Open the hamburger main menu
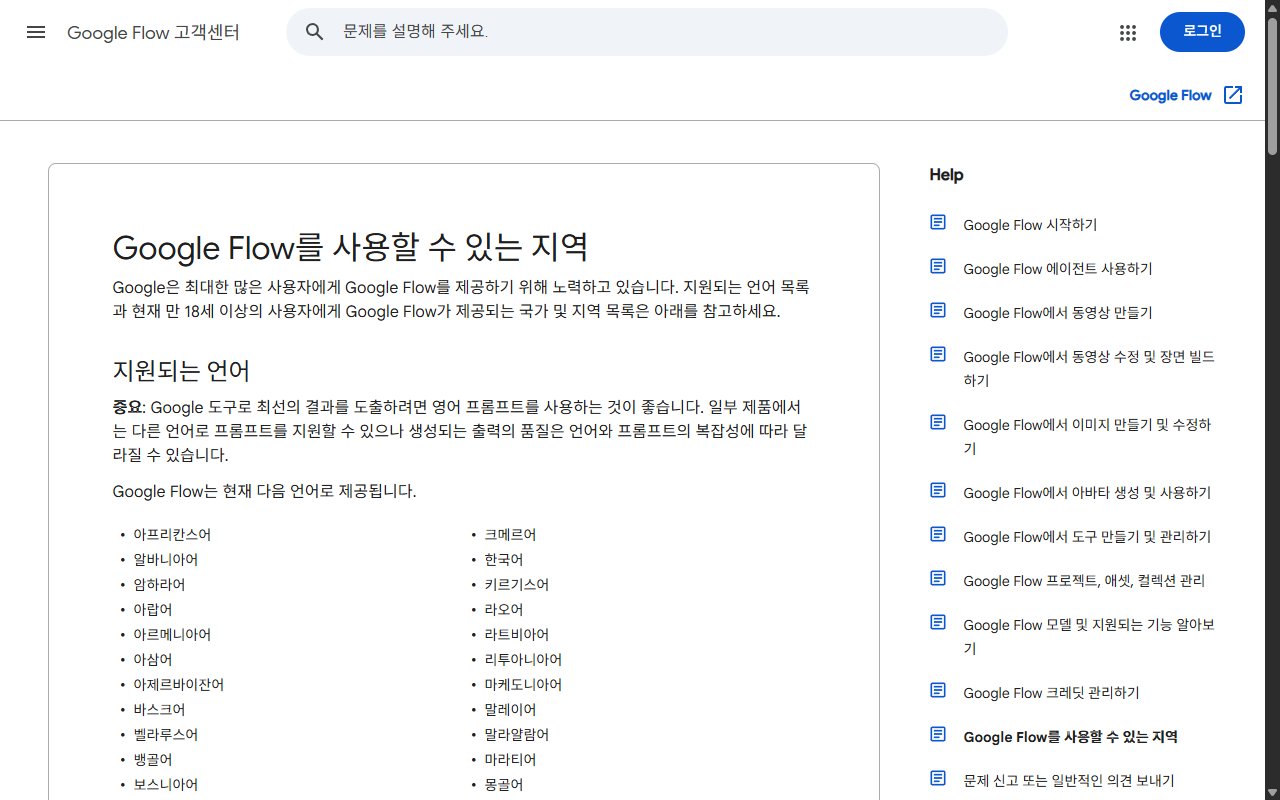This screenshot has height=800, width=1280. click(36, 32)
